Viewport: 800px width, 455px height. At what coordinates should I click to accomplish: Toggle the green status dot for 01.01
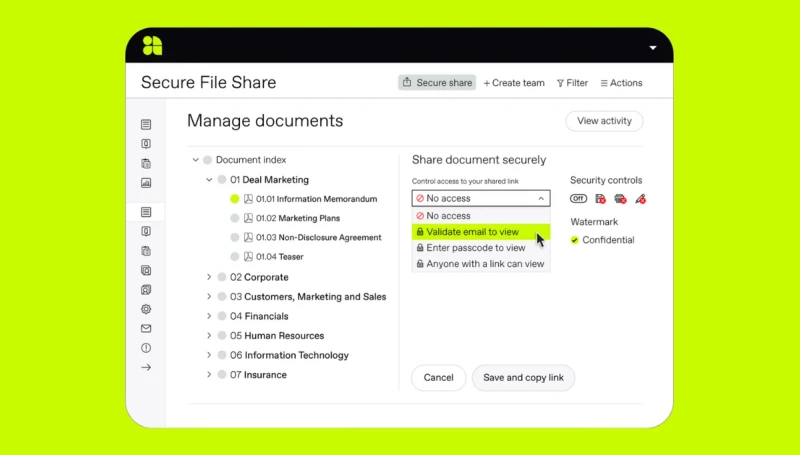pos(235,199)
